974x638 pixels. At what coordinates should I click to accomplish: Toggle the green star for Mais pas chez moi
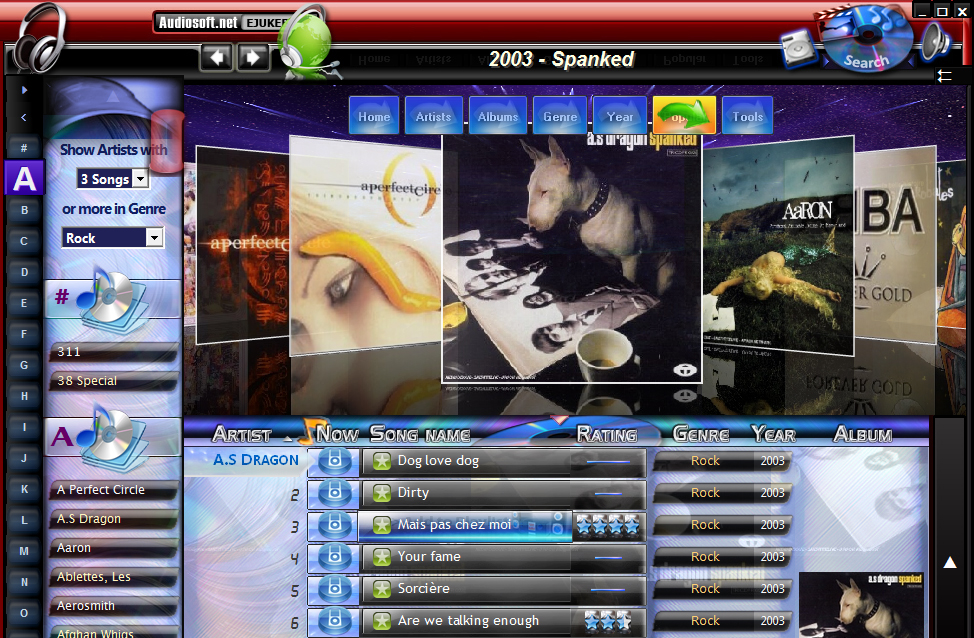coord(381,526)
